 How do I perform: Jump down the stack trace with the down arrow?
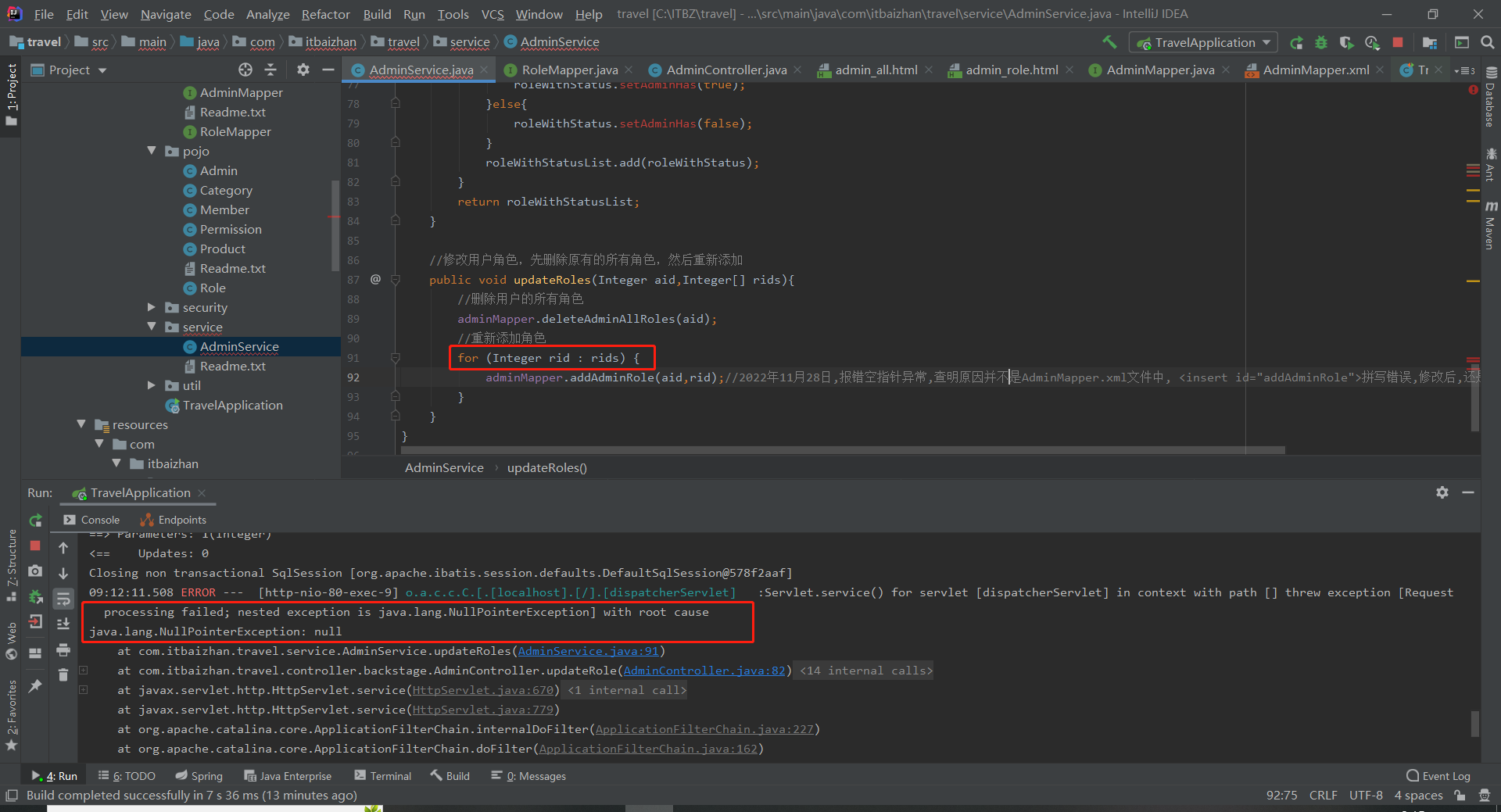(63, 573)
